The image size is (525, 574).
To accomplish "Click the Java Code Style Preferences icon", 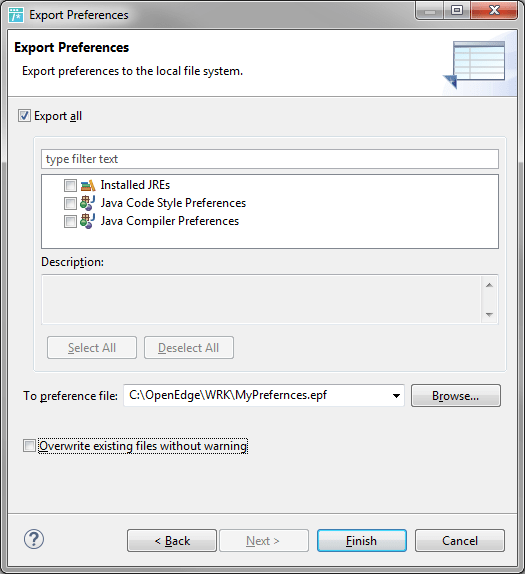I will (88, 203).
